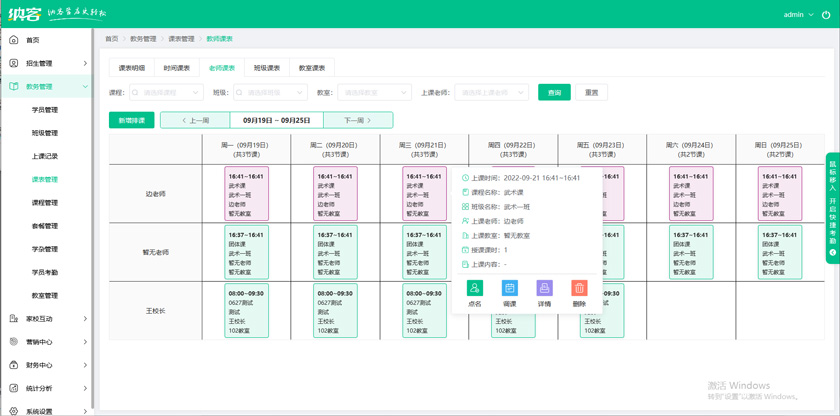Image resolution: width=840 pixels, height=416 pixels.
Task: Open the 上课老师 dropdown
Action: (492, 92)
